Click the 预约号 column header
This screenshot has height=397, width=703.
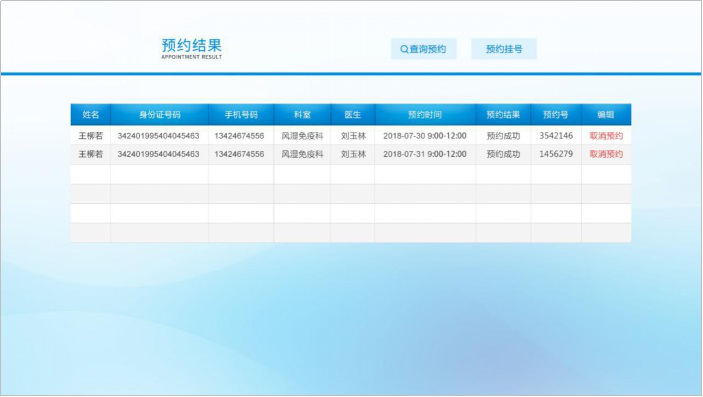click(x=556, y=114)
